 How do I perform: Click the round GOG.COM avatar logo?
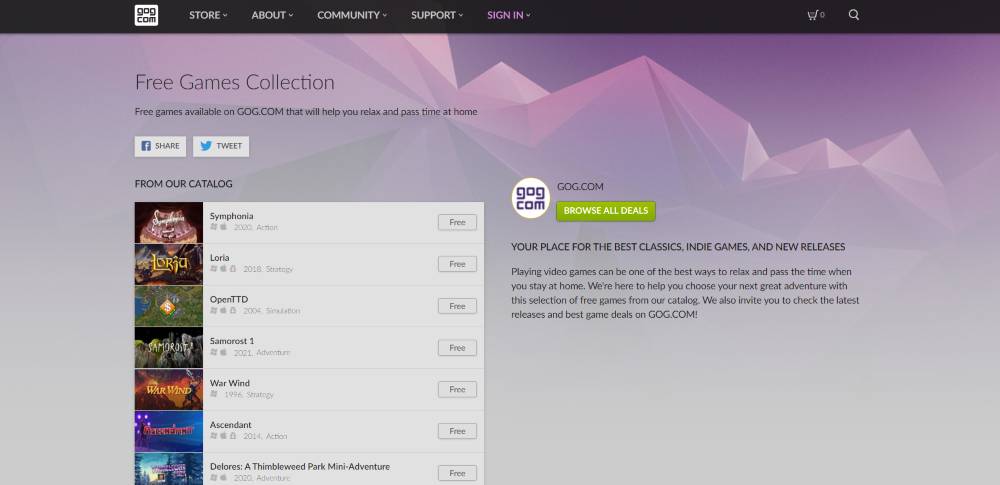click(x=531, y=198)
